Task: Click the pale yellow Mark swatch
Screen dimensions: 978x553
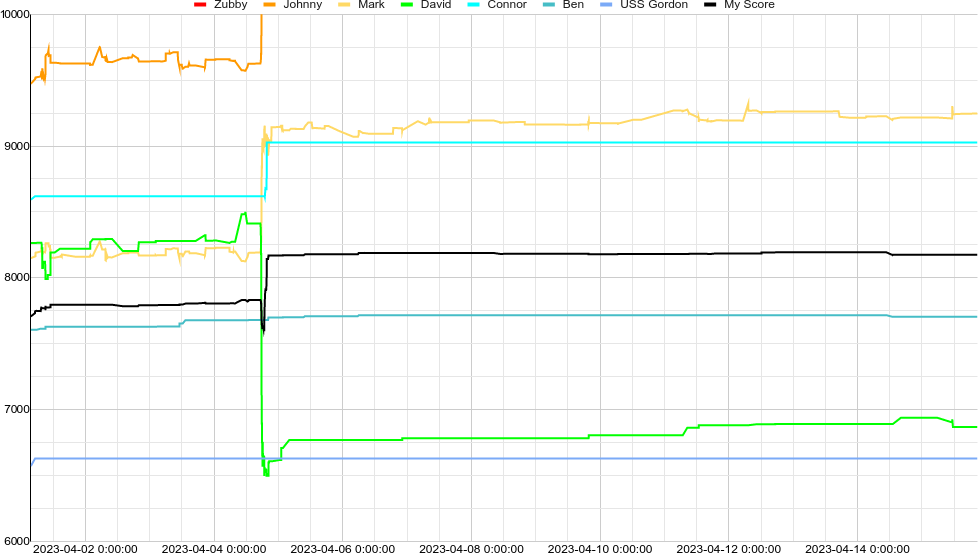Action: (344, 5)
